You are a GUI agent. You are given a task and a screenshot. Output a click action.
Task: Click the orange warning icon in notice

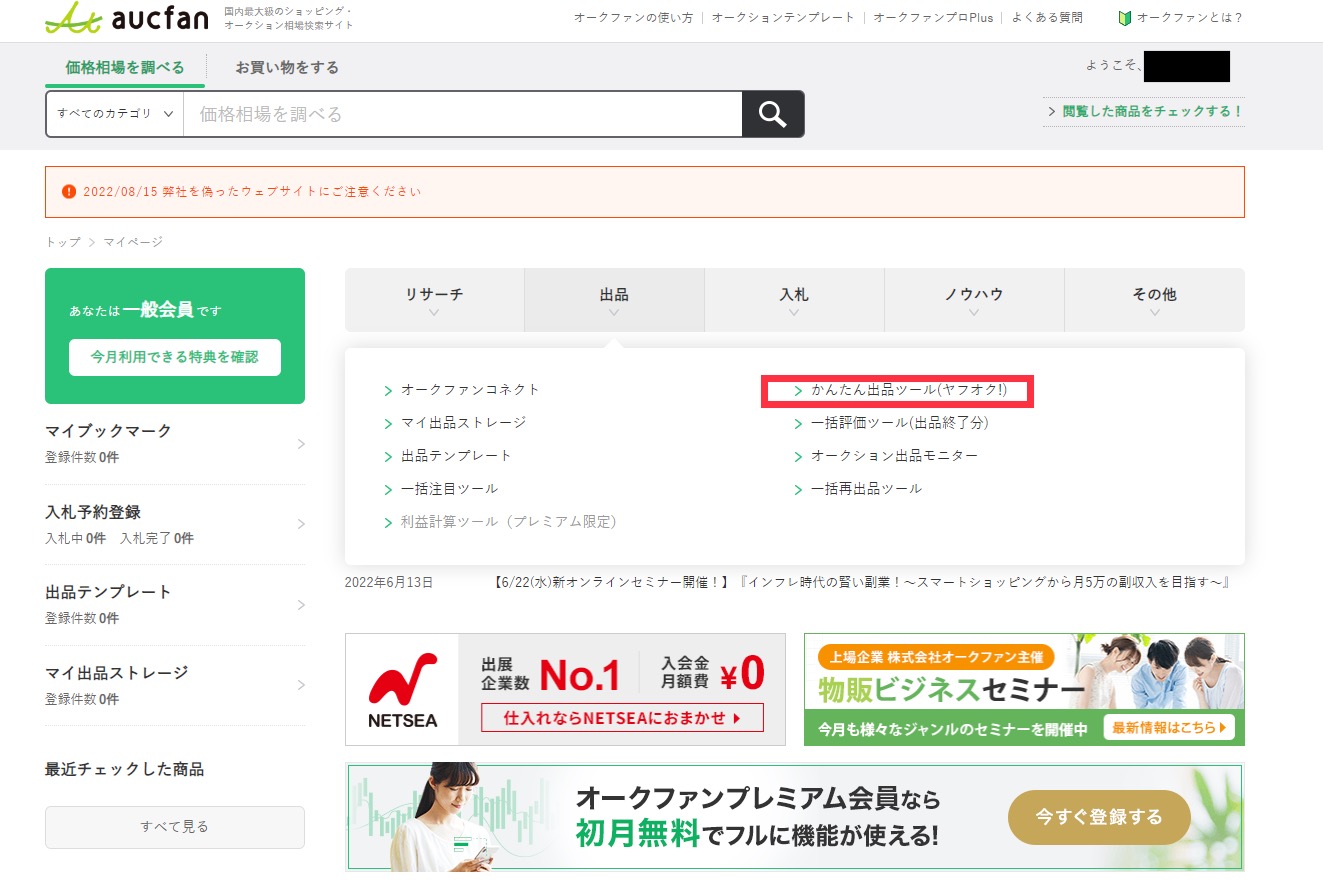coord(69,191)
